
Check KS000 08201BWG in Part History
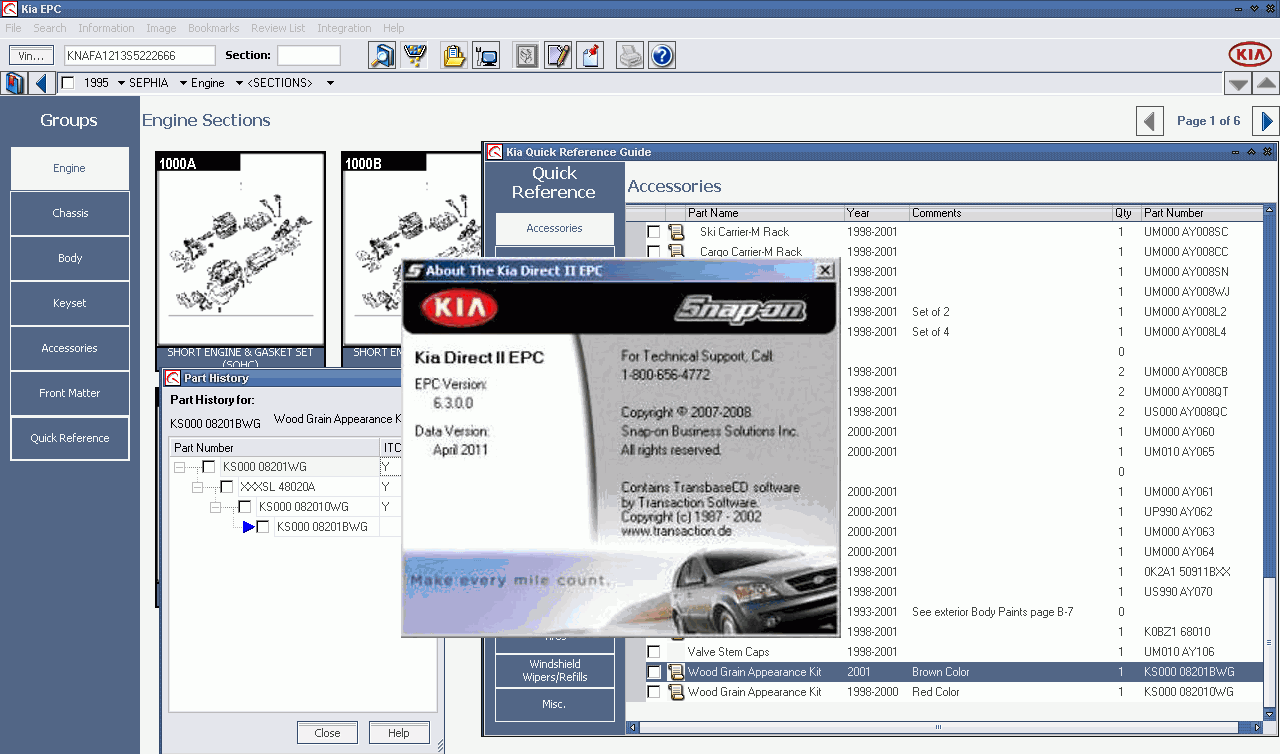263,527
